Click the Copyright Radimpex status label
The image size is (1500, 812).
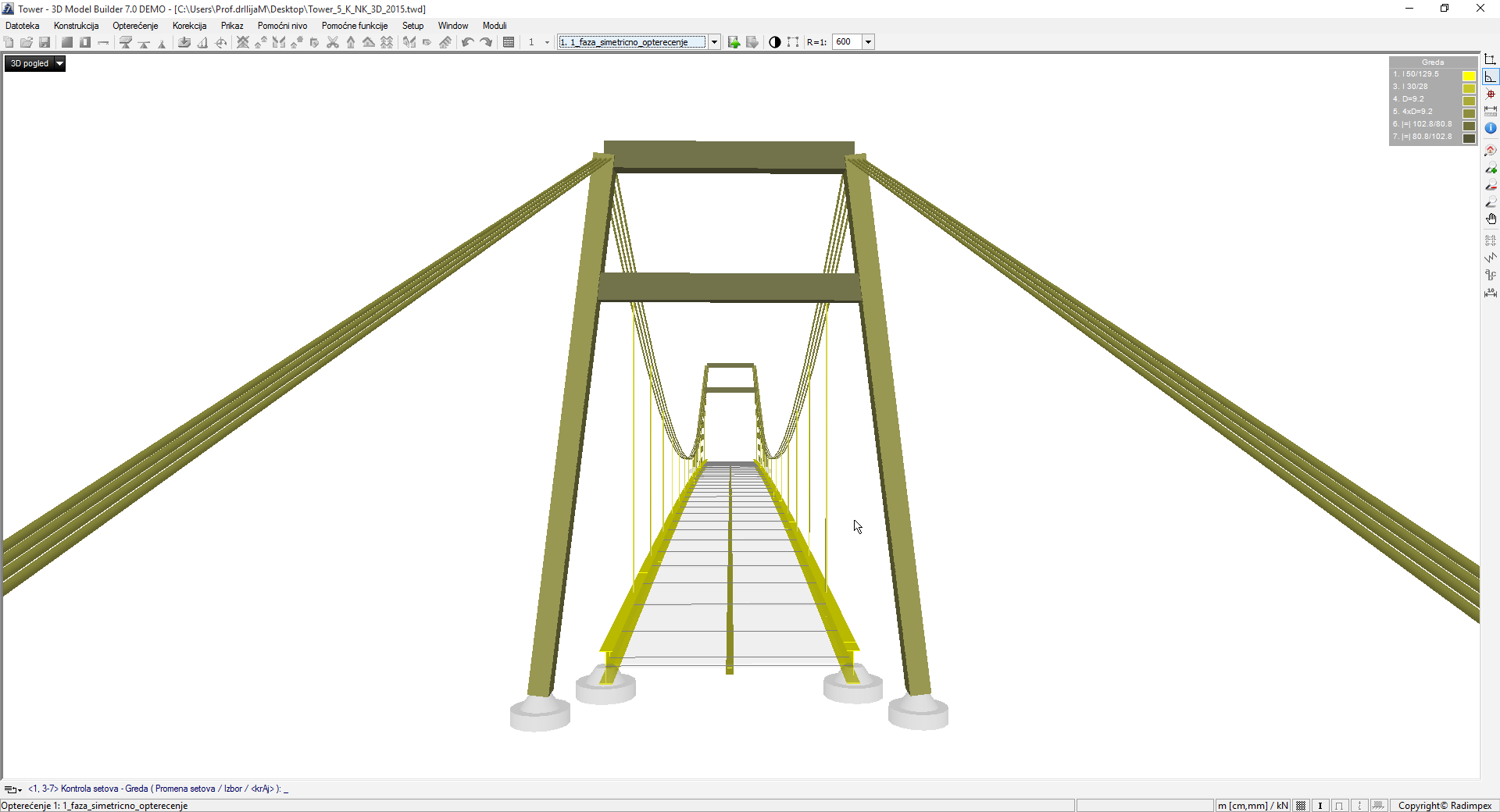coord(1445,806)
